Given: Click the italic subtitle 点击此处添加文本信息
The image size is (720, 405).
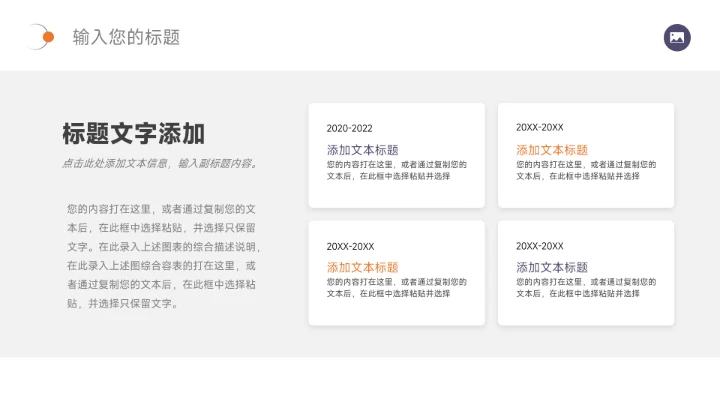Looking at the screenshot, I should (160, 163).
